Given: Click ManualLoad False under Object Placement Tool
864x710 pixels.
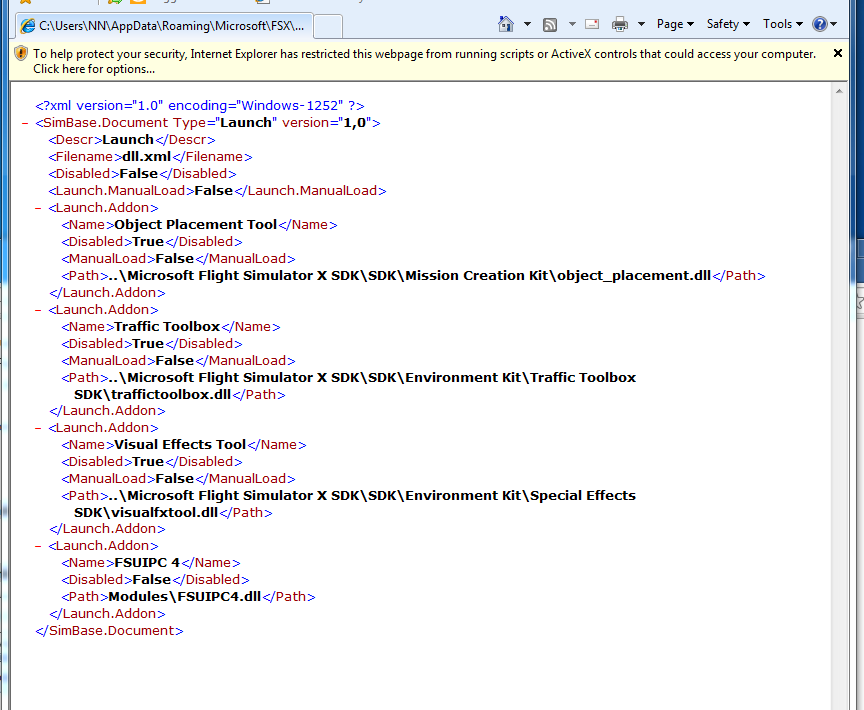Looking at the screenshot, I should 179,259.
